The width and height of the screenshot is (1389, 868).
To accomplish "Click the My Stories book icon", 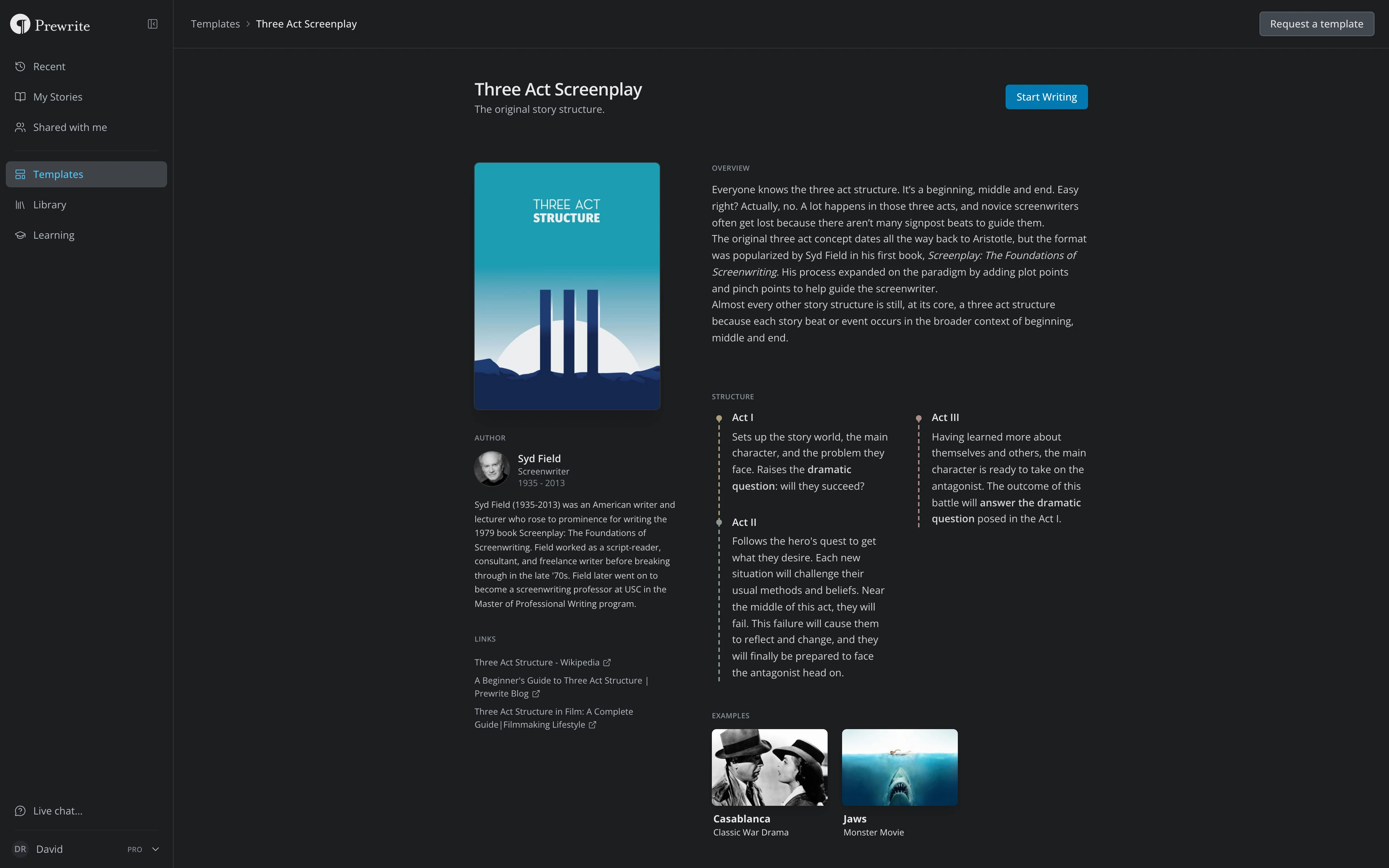I will click(x=20, y=97).
